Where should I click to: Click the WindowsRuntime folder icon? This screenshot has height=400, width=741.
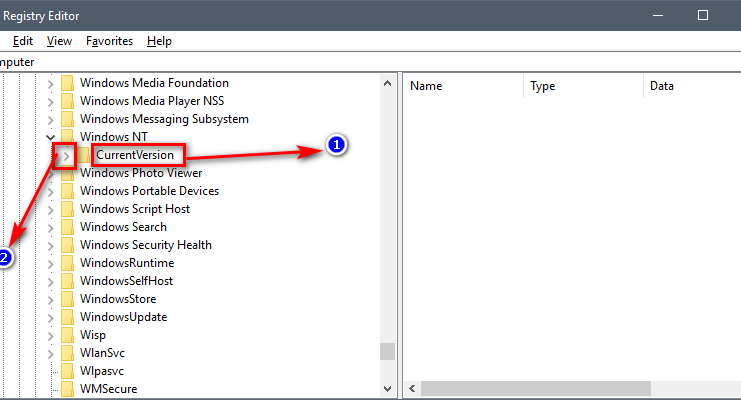click(68, 263)
